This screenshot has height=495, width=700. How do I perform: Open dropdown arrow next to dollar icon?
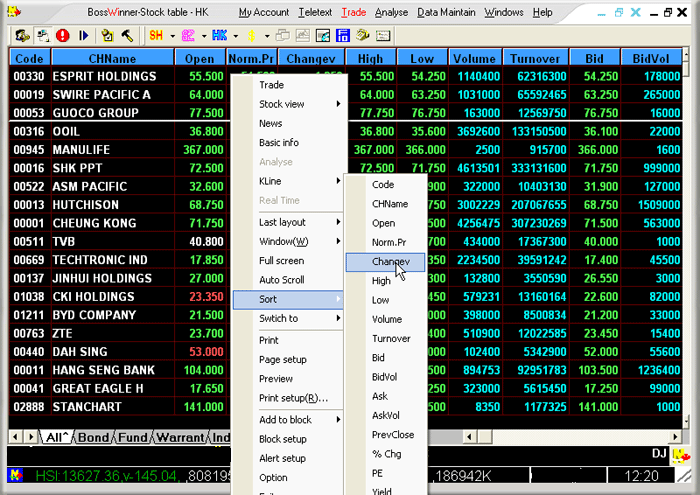pos(267,36)
